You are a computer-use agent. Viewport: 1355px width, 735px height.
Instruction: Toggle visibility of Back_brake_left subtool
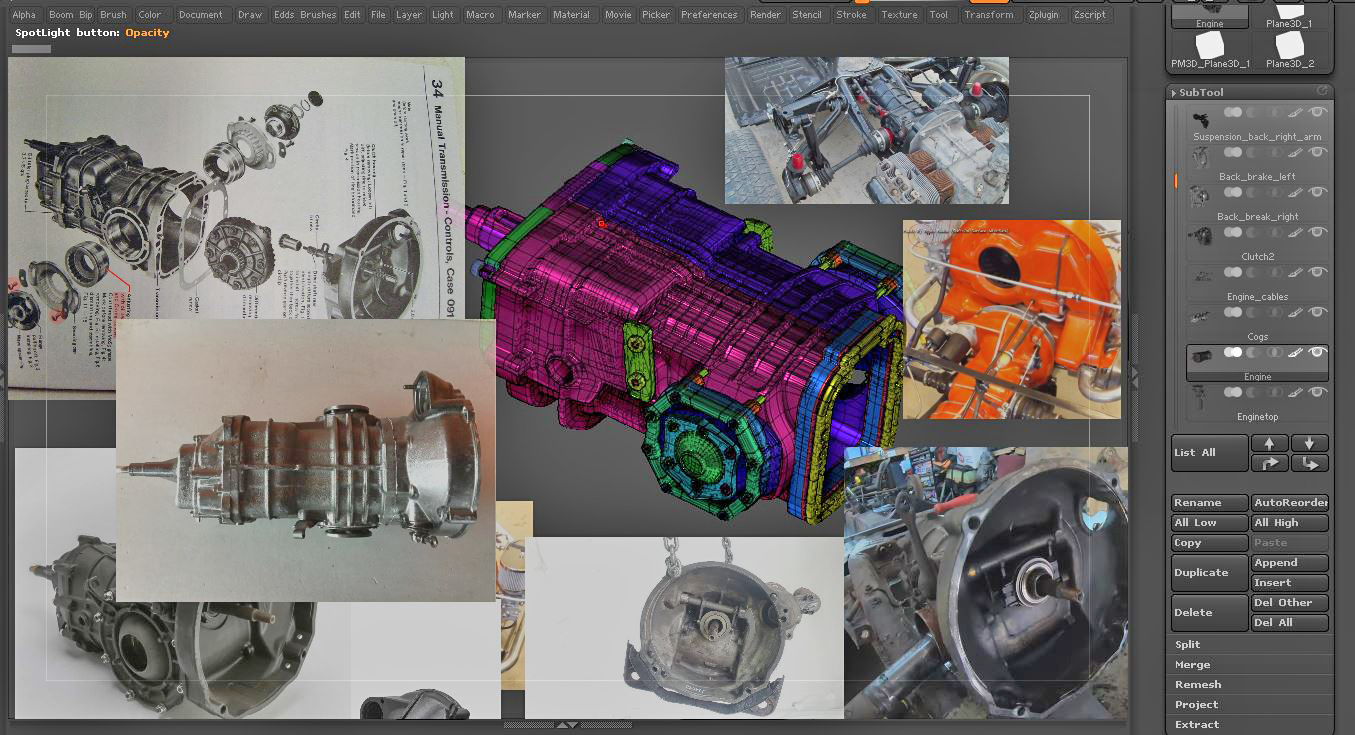coord(1318,153)
